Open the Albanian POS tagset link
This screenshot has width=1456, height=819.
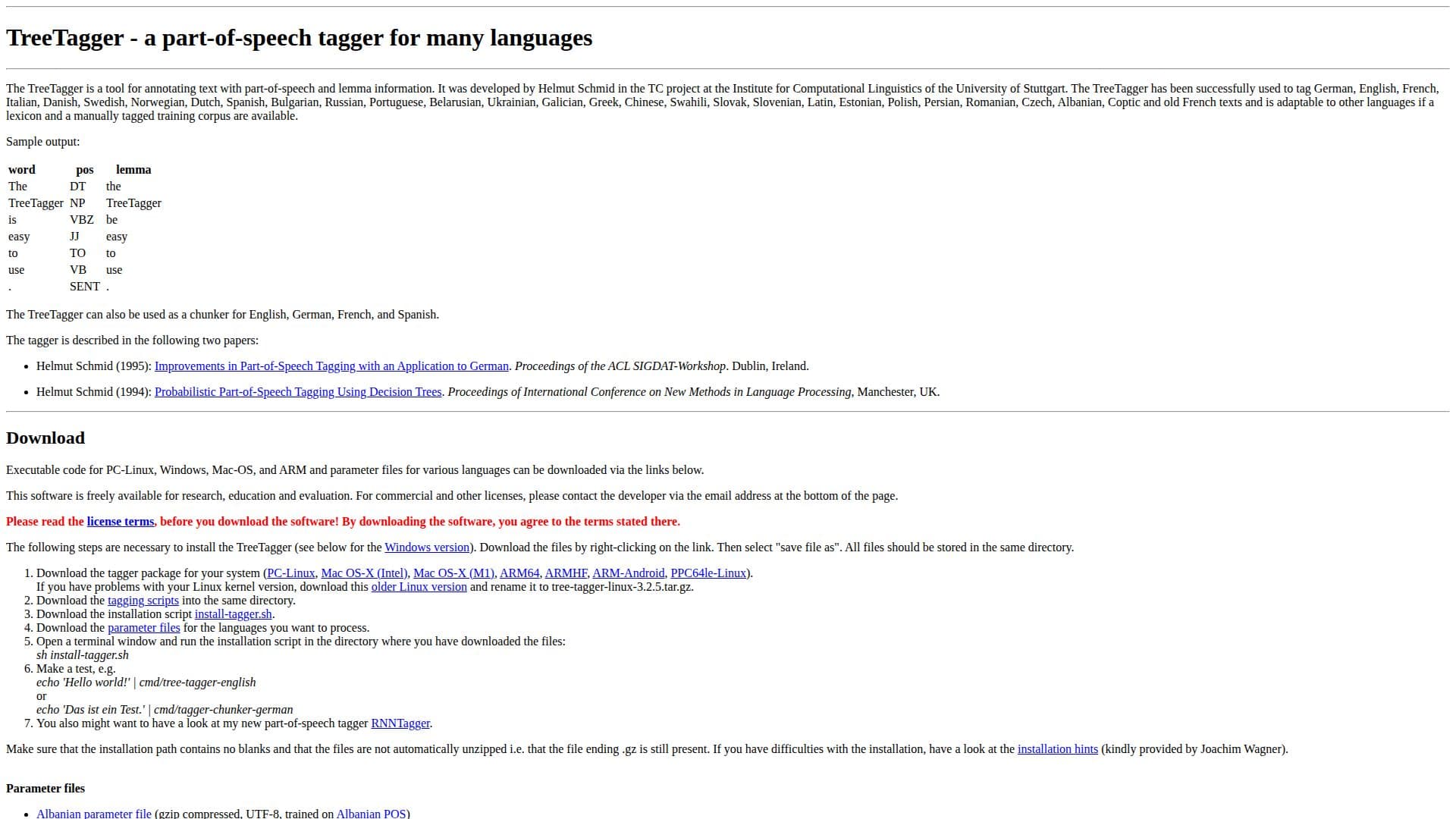click(x=372, y=814)
